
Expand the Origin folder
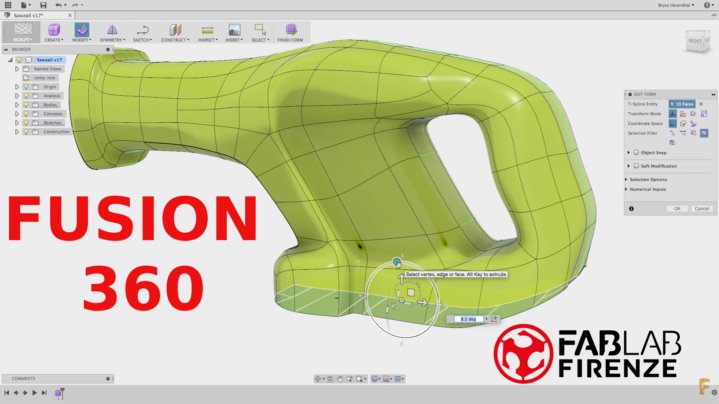point(17,87)
